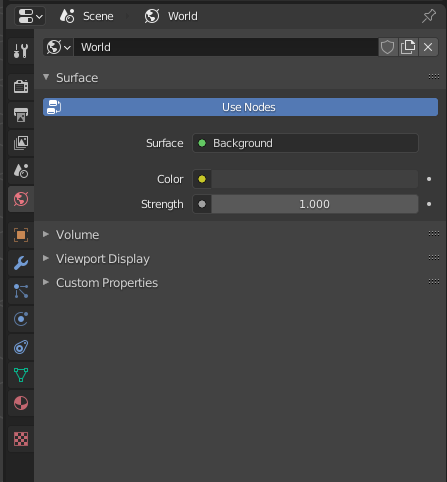Open the Scene properties tab
This screenshot has height=482, width=447.
pos(21,171)
